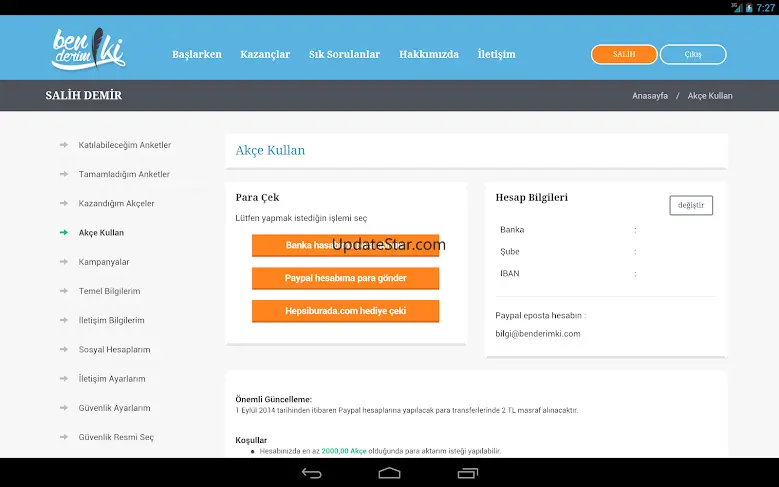
Task: Click the bilgi@benderimki.com email text
Action: click(x=538, y=333)
